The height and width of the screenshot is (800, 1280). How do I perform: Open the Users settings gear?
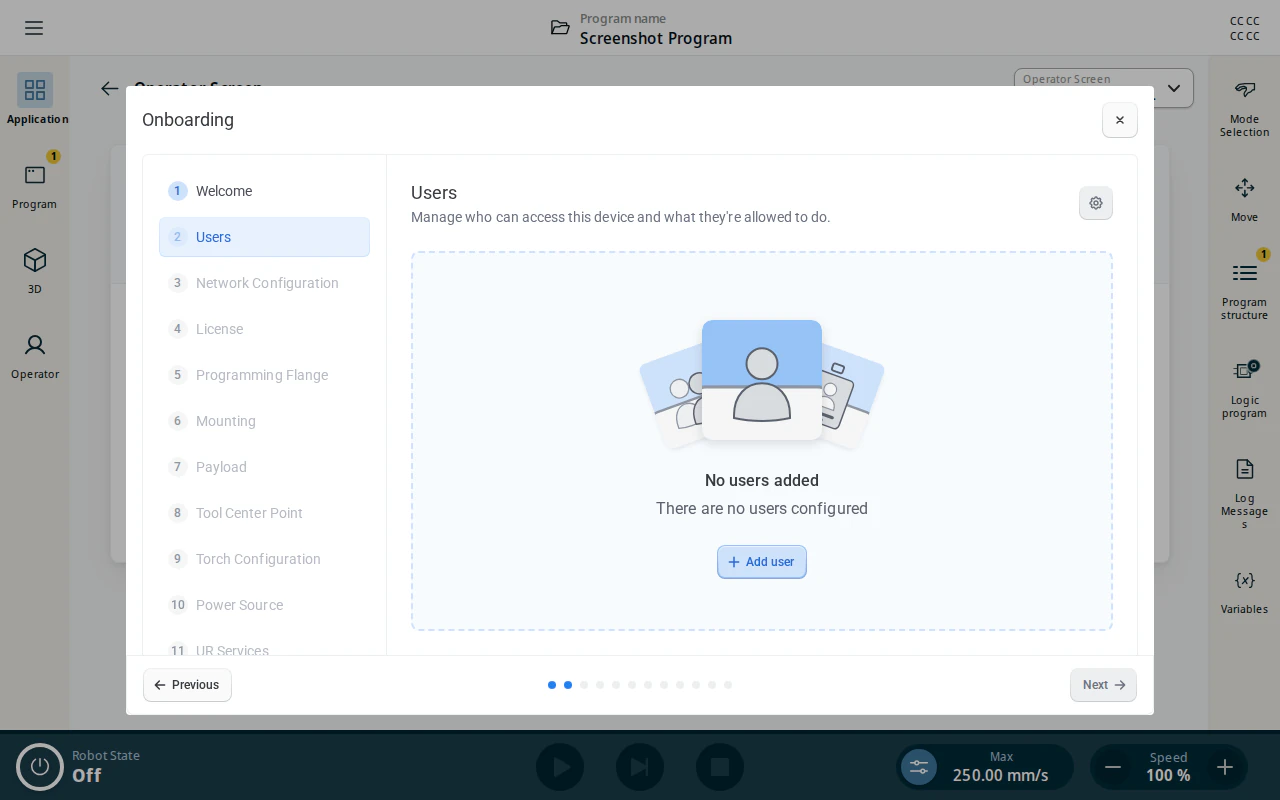pyautogui.click(x=1096, y=203)
